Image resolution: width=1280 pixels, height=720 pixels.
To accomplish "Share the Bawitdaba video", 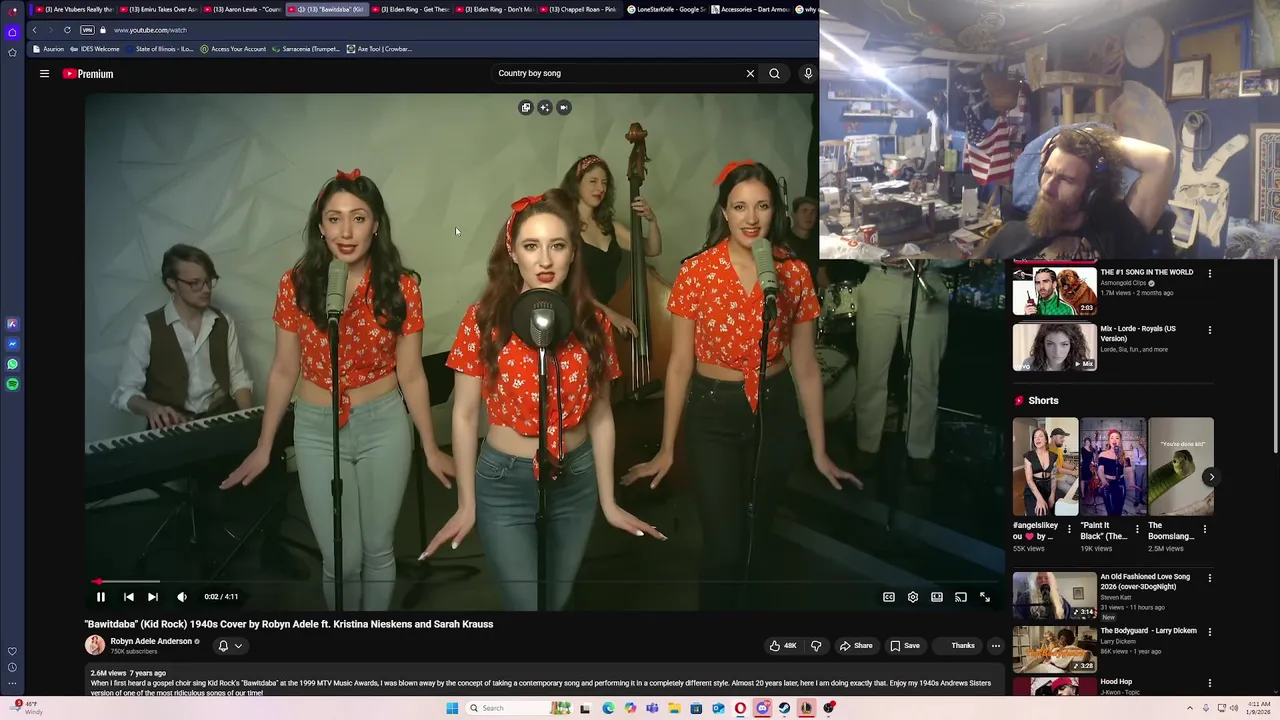I will [x=856, y=646].
